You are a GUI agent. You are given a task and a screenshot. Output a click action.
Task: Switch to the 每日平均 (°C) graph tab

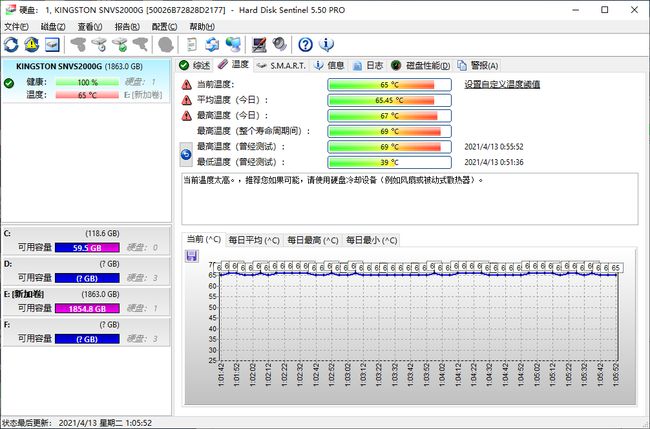tap(254, 240)
